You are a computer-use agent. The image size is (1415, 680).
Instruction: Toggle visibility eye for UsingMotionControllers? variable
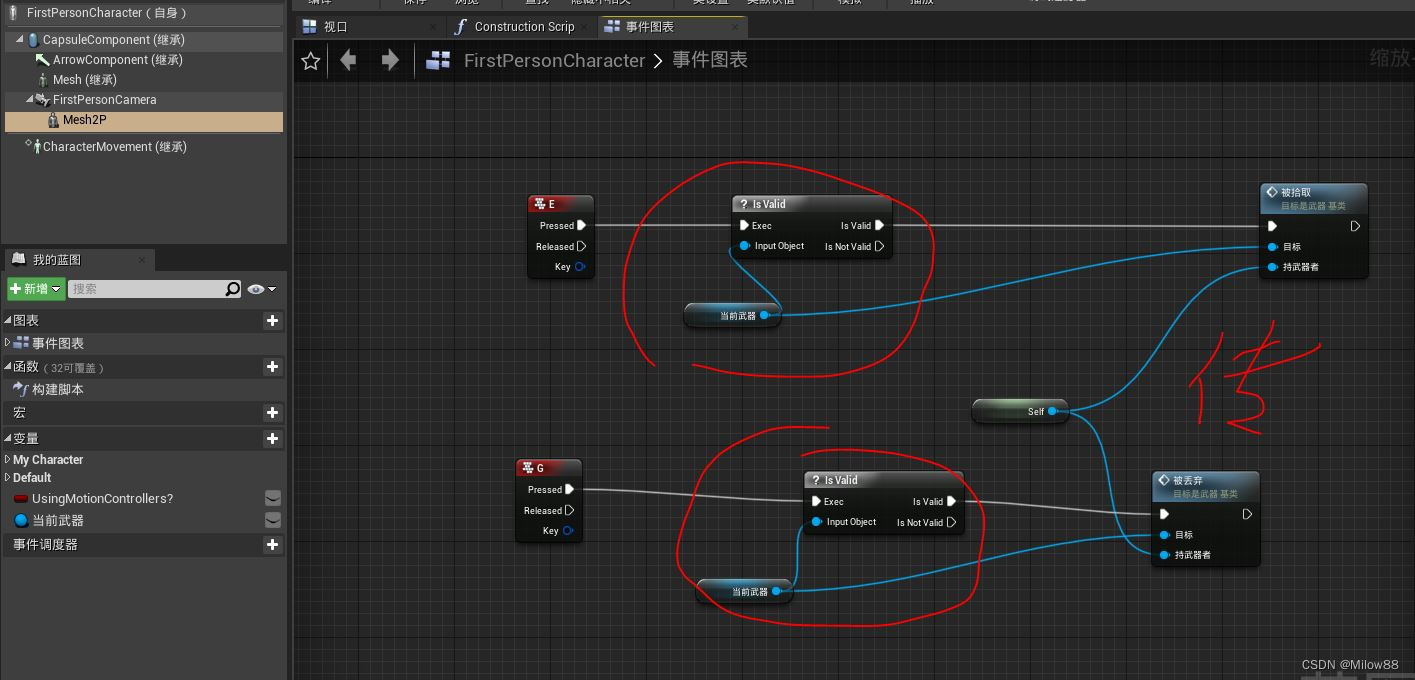coord(272,498)
